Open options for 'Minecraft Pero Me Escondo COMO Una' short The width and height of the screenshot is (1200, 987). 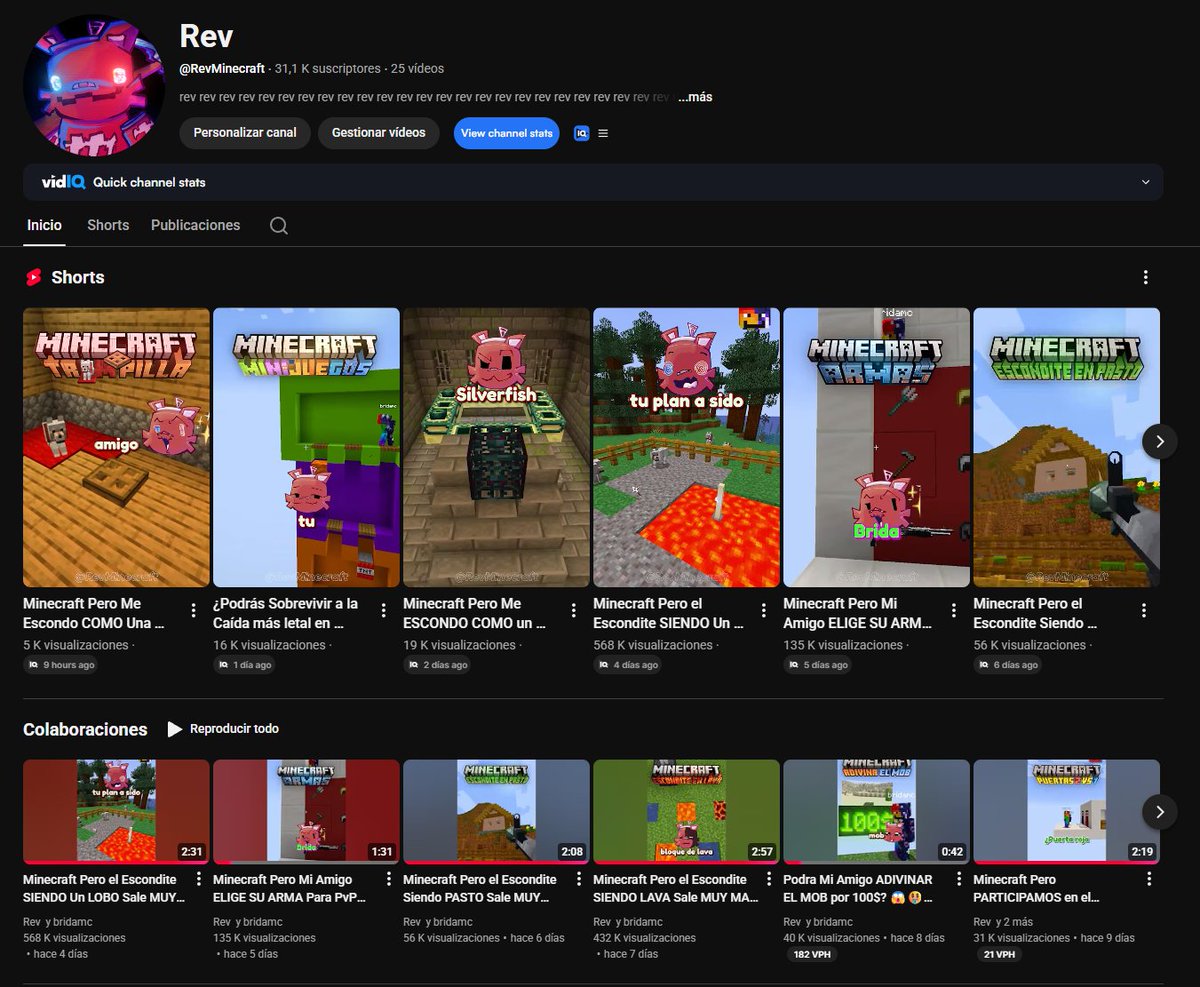click(194, 610)
